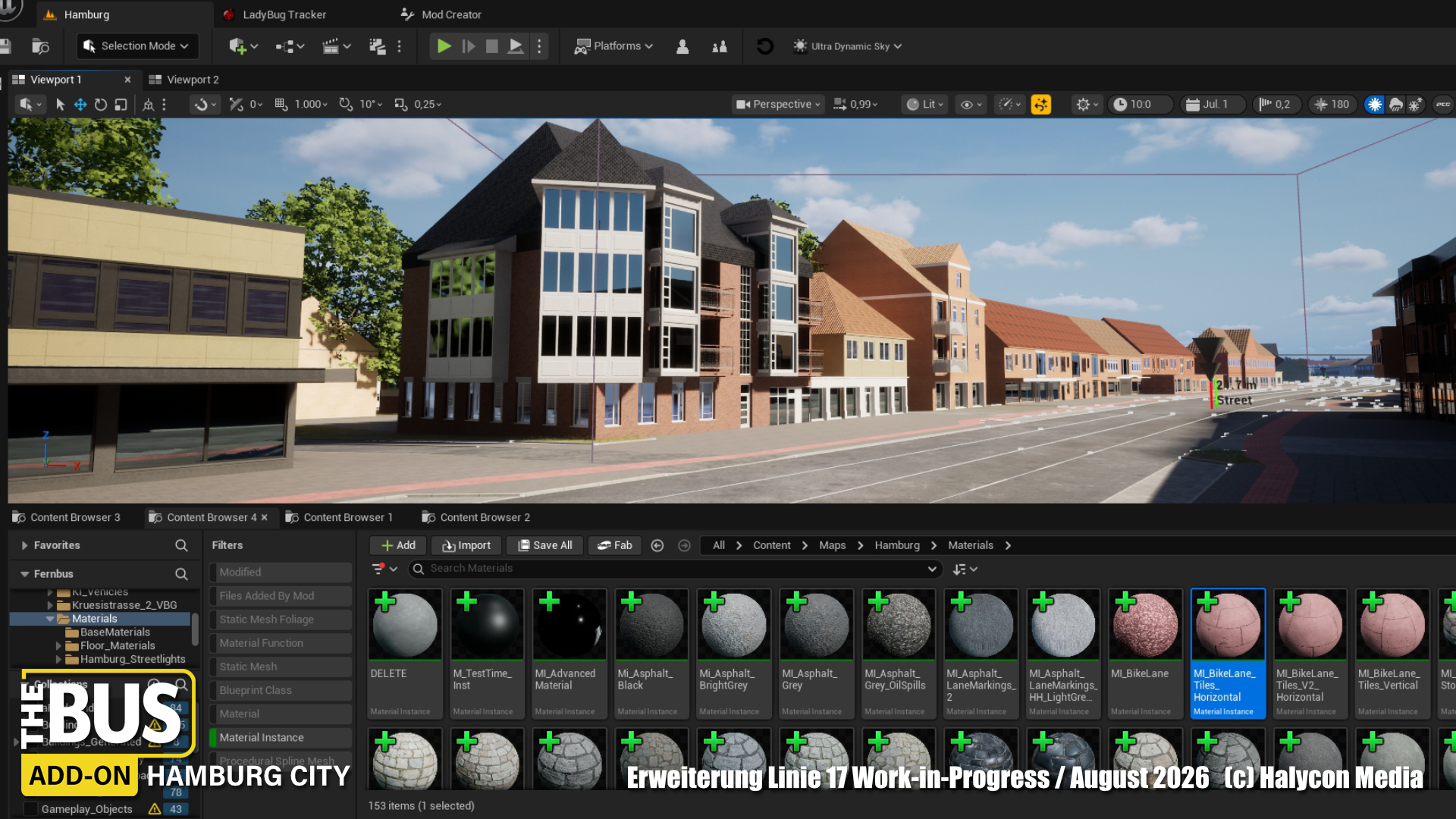Viewport: 1456px width, 819px height.
Task: Select the sunny weather icon
Action: pyautogui.click(x=1374, y=105)
